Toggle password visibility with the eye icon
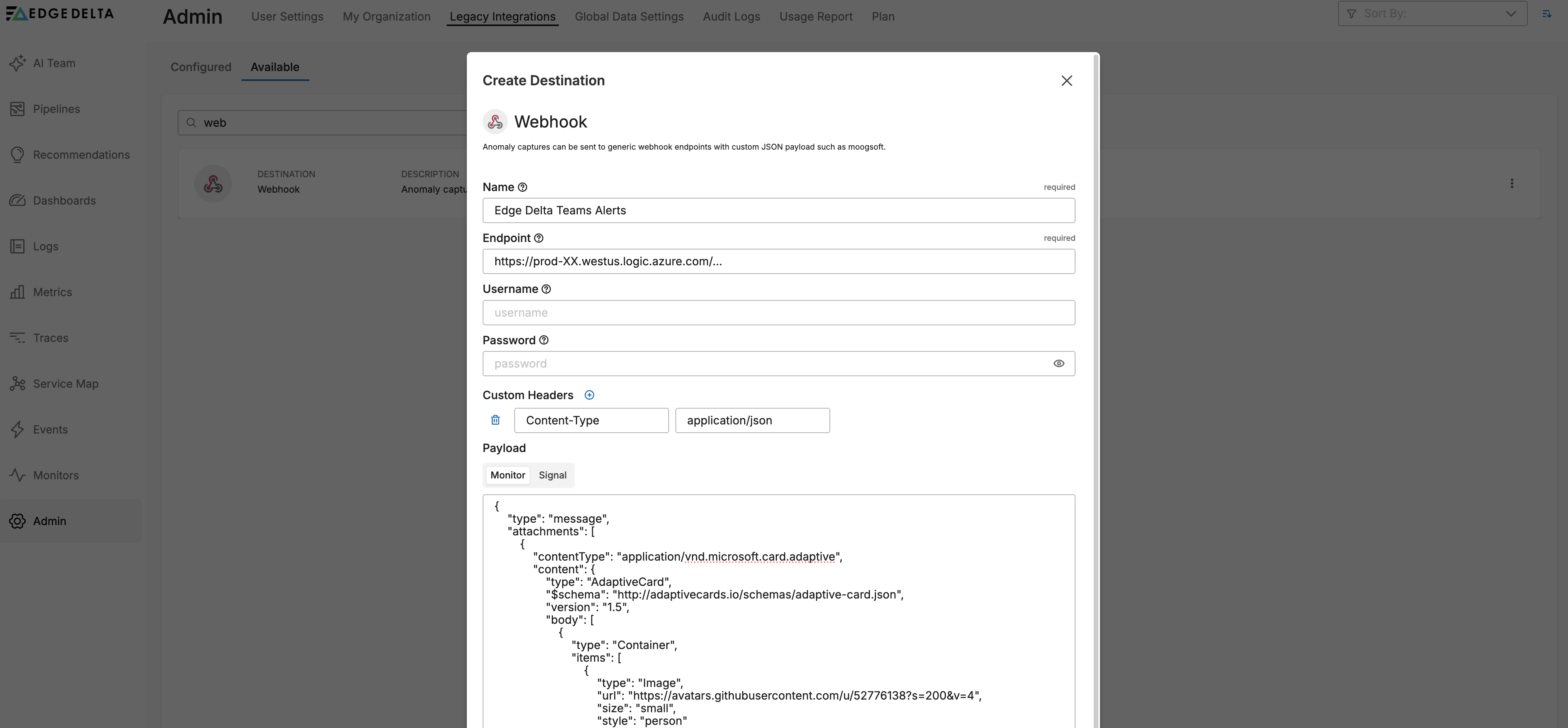The image size is (1568, 728). (x=1058, y=363)
